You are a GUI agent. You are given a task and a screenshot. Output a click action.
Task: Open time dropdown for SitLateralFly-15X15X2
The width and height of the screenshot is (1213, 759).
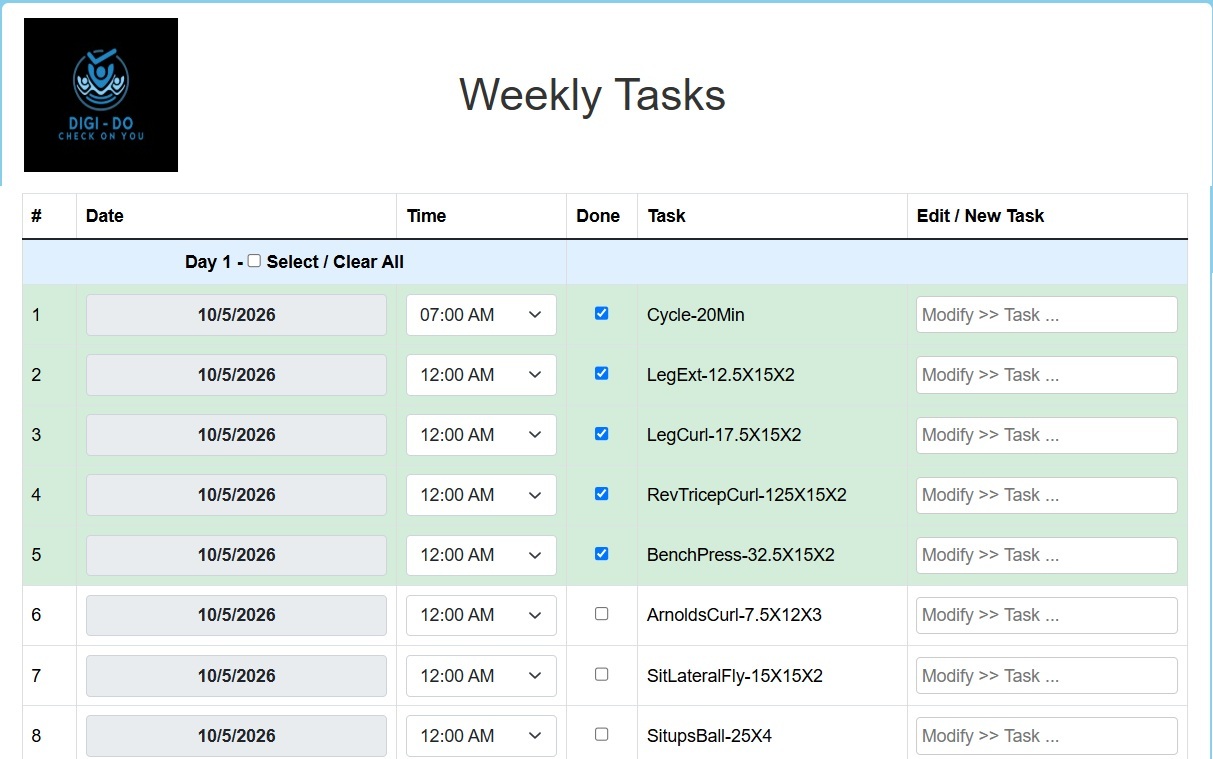pos(481,676)
